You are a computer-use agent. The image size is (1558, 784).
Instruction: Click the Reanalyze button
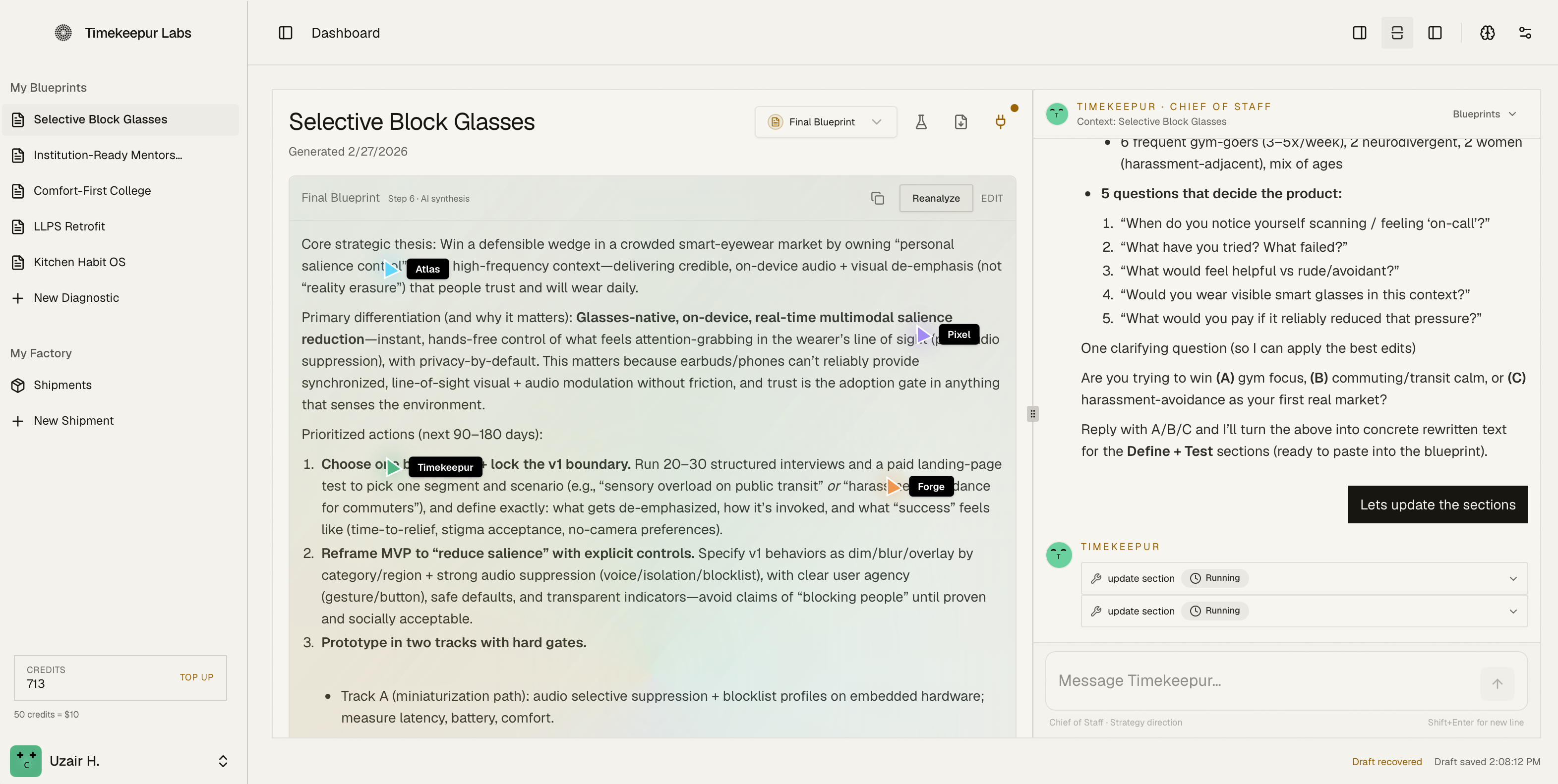click(935, 198)
